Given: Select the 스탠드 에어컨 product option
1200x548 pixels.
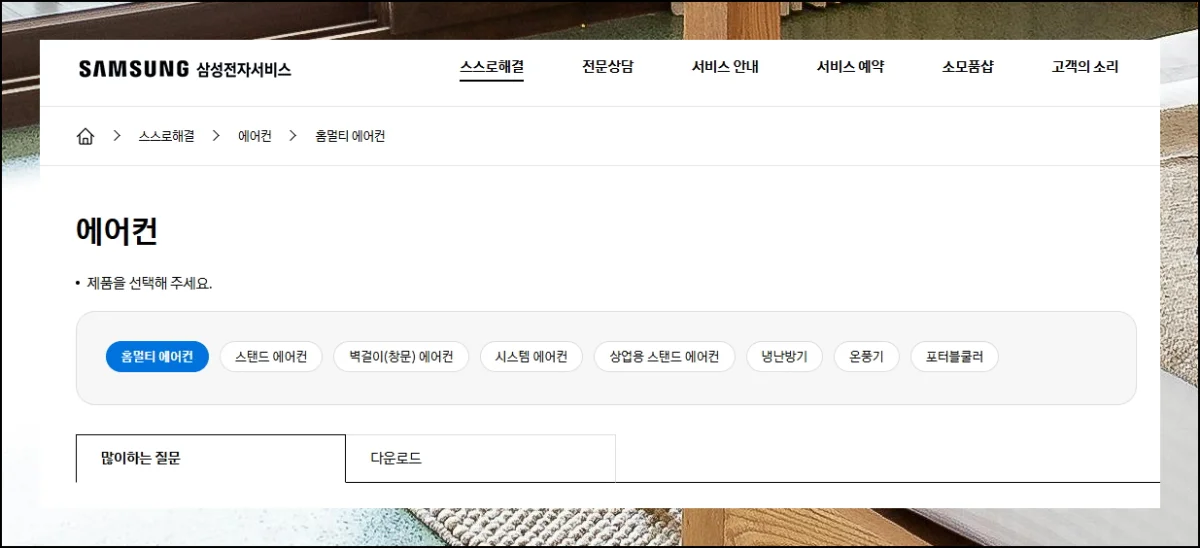Looking at the screenshot, I should tap(271, 357).
